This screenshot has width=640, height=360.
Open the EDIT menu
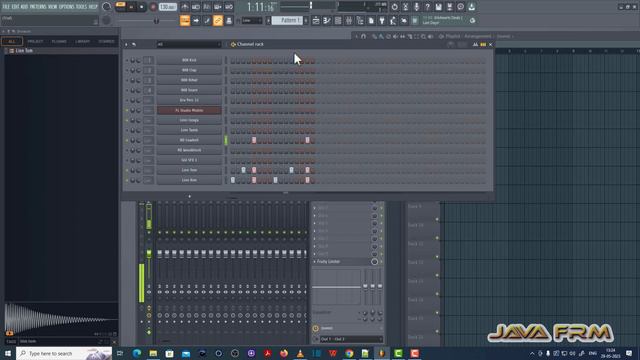(15, 7)
